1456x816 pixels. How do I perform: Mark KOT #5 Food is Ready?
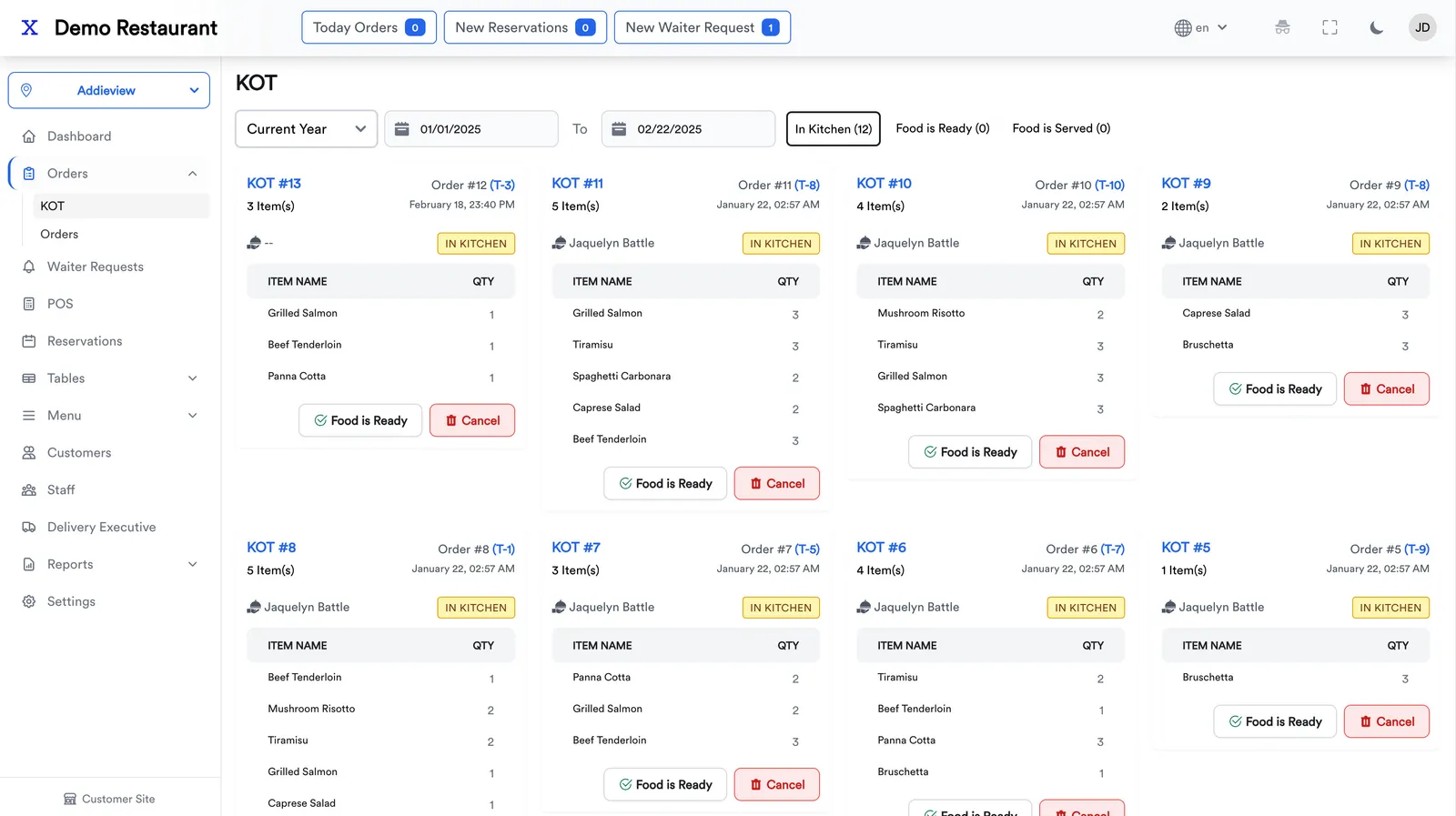coord(1275,721)
